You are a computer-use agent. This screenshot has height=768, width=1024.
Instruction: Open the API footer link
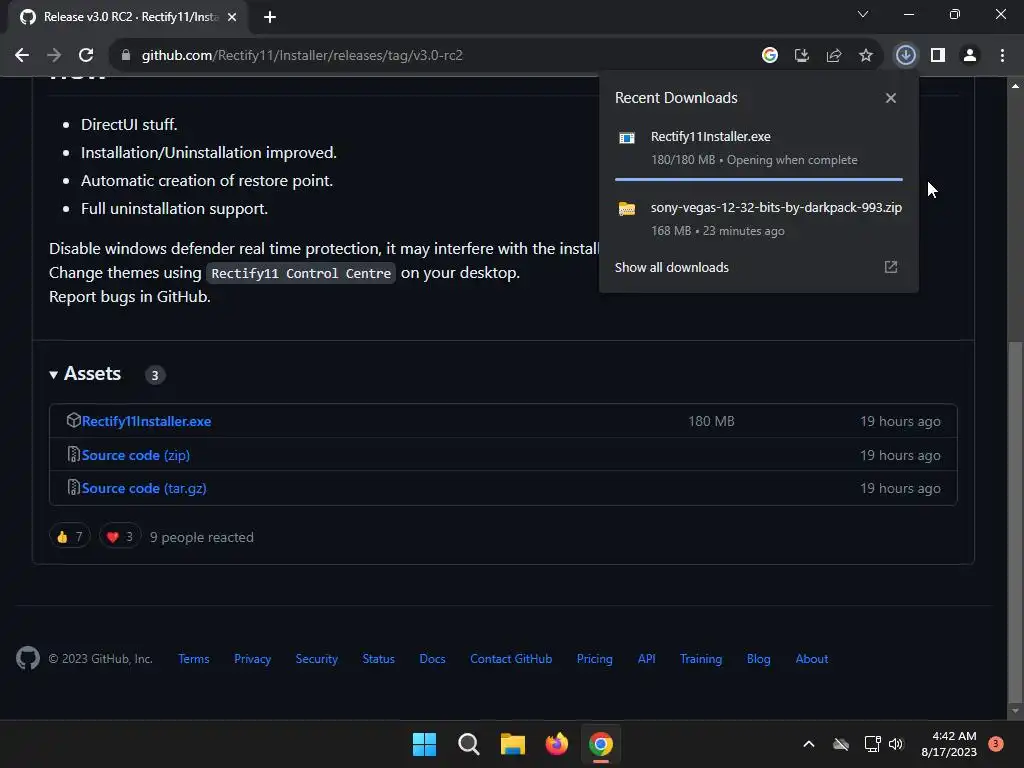(x=646, y=659)
